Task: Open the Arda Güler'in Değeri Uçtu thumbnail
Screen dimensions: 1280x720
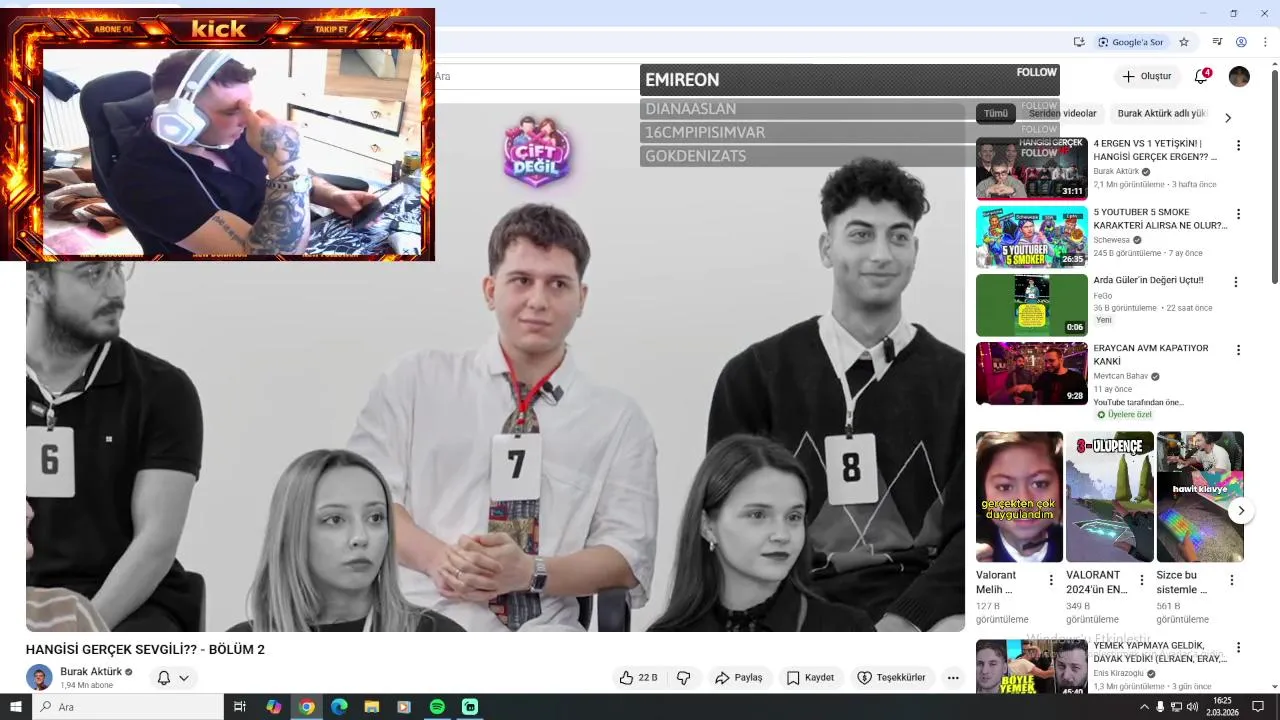Action: point(1031,305)
